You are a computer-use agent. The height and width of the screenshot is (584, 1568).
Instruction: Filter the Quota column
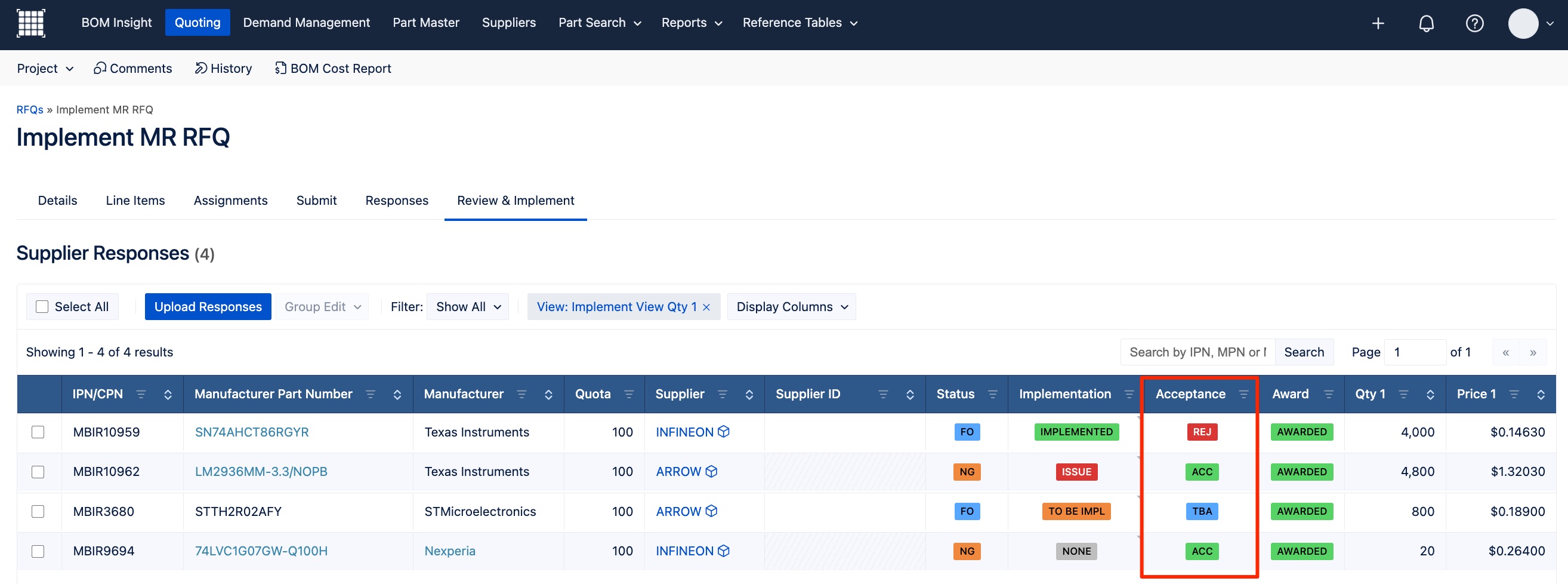pos(629,394)
